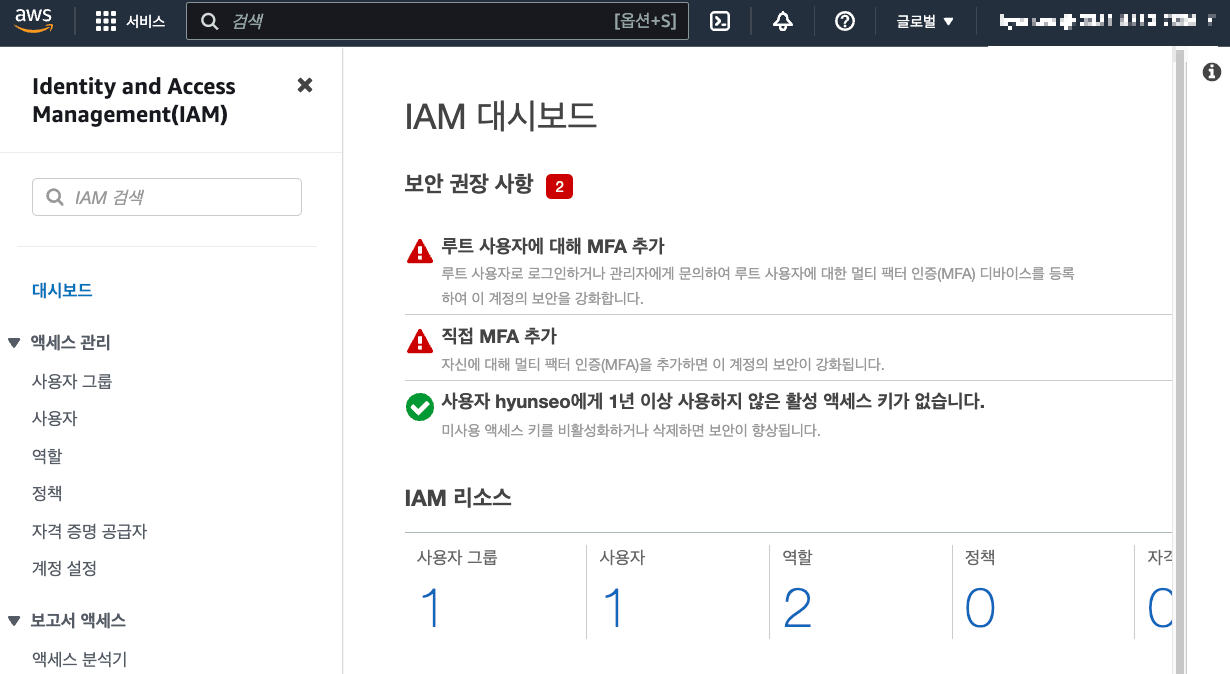Click the IAM 리소스 heading
Image resolution: width=1230 pixels, height=674 pixels.
pos(458,497)
